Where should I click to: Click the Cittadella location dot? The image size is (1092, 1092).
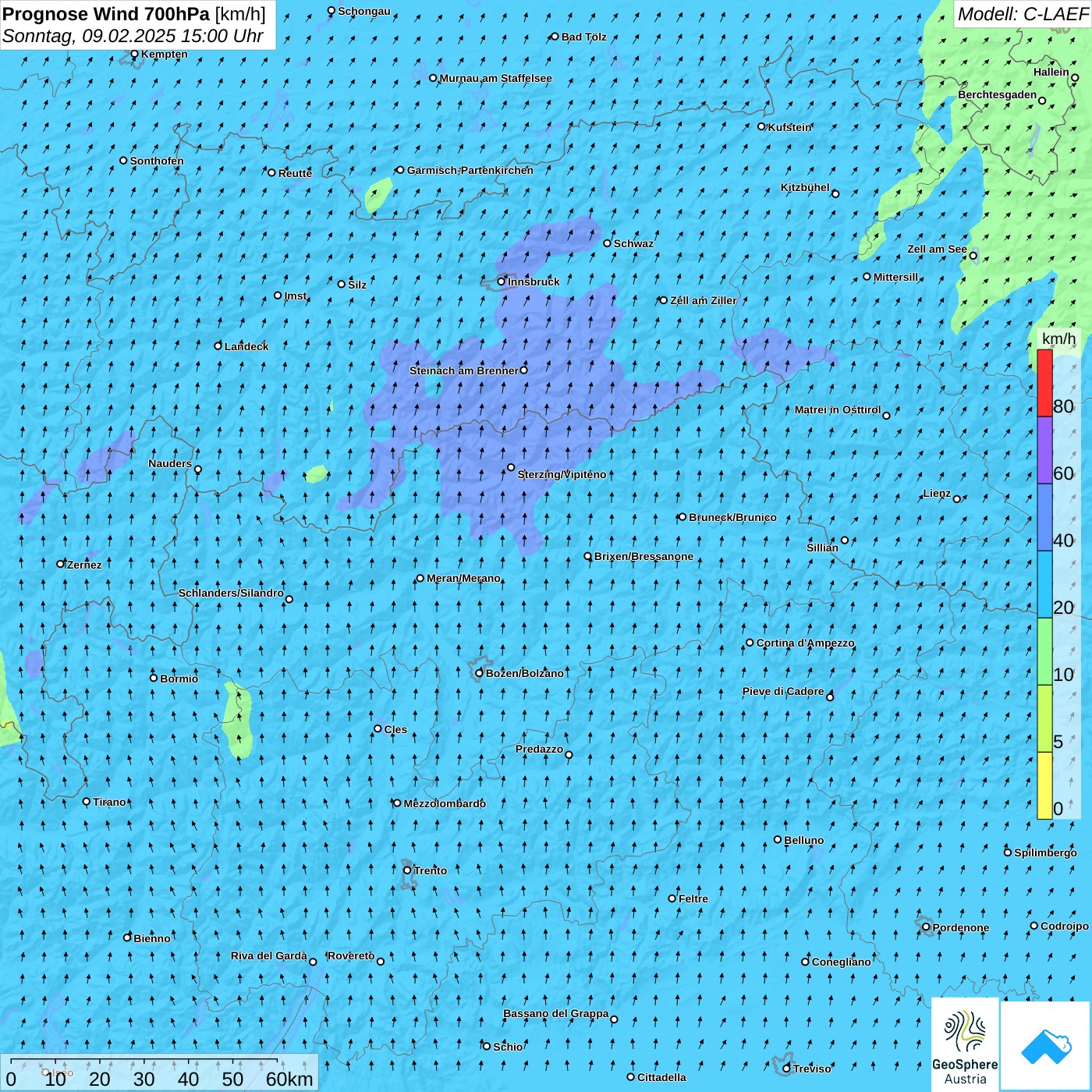click(631, 1077)
